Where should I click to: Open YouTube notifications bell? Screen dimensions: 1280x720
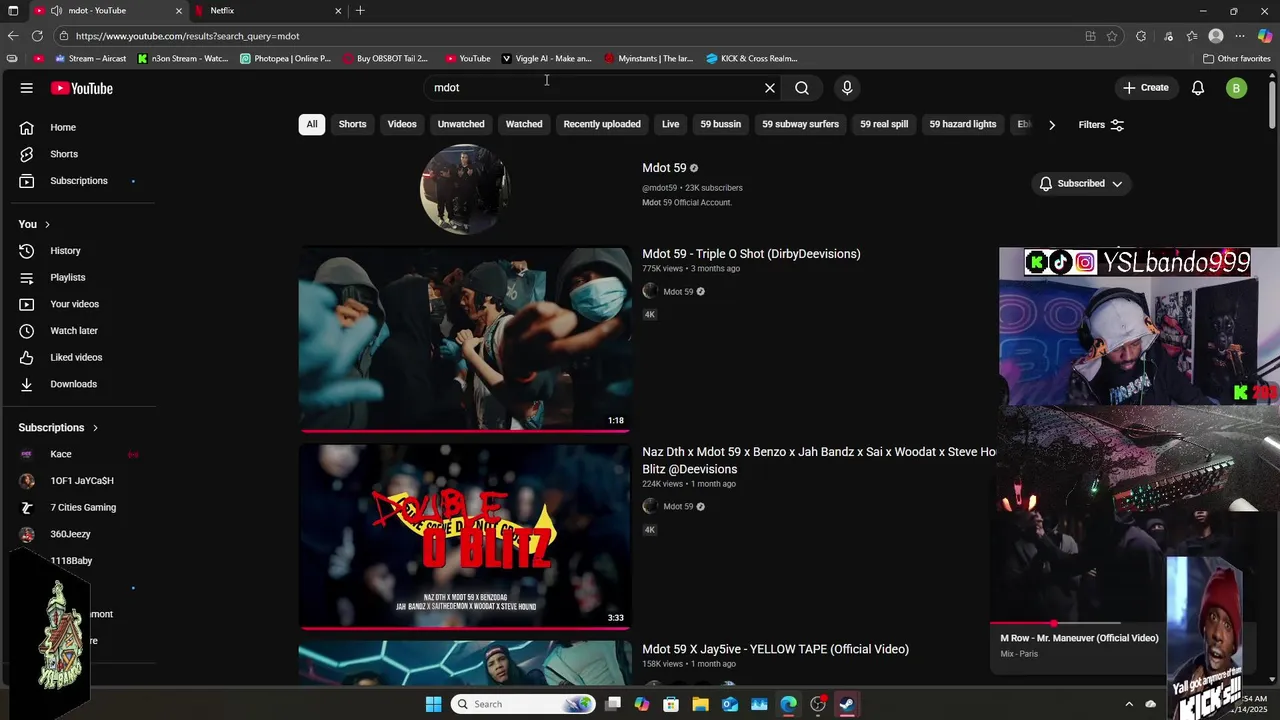tap(1198, 88)
